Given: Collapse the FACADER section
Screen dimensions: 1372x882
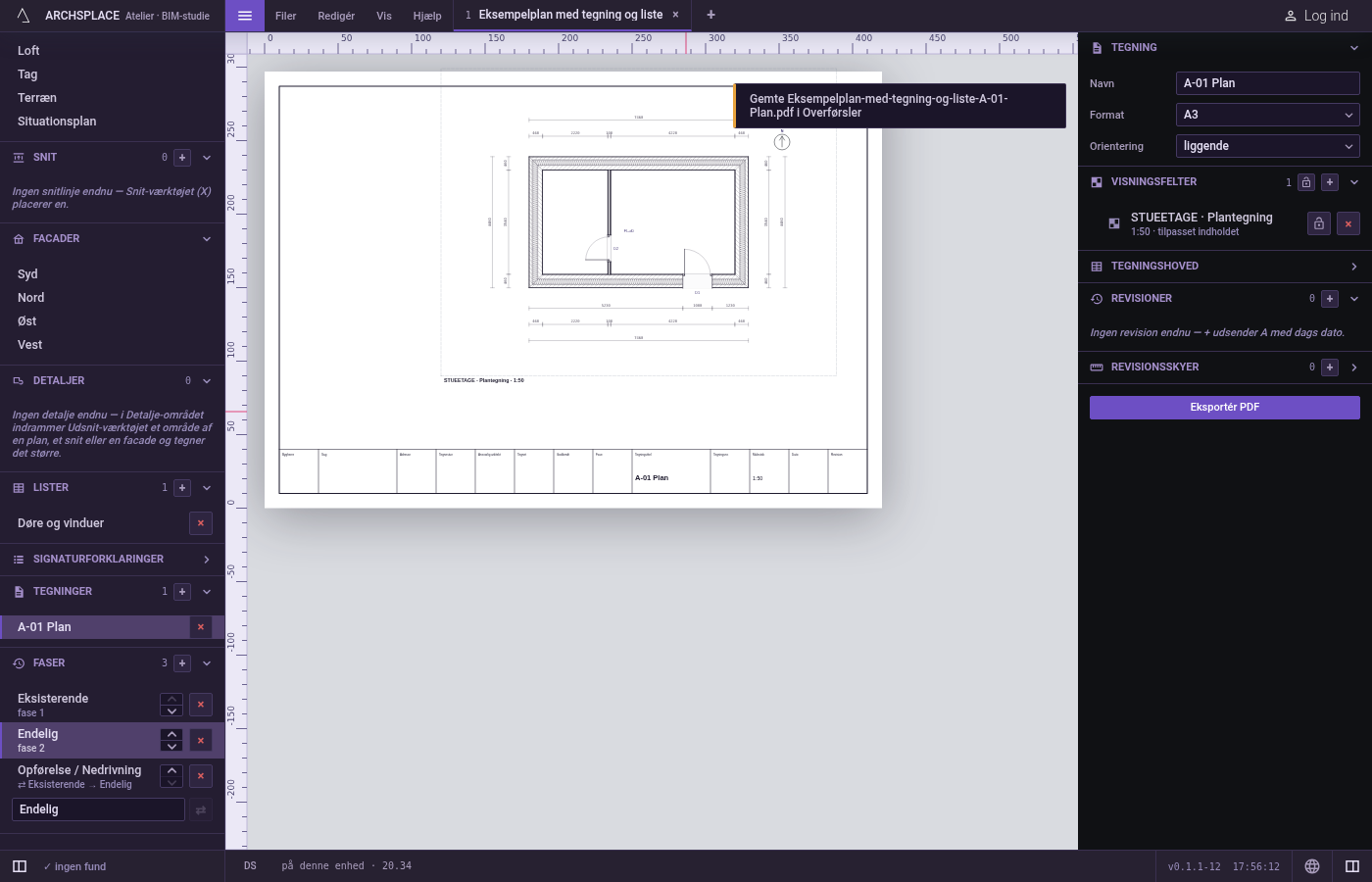Looking at the screenshot, I should click(x=207, y=239).
